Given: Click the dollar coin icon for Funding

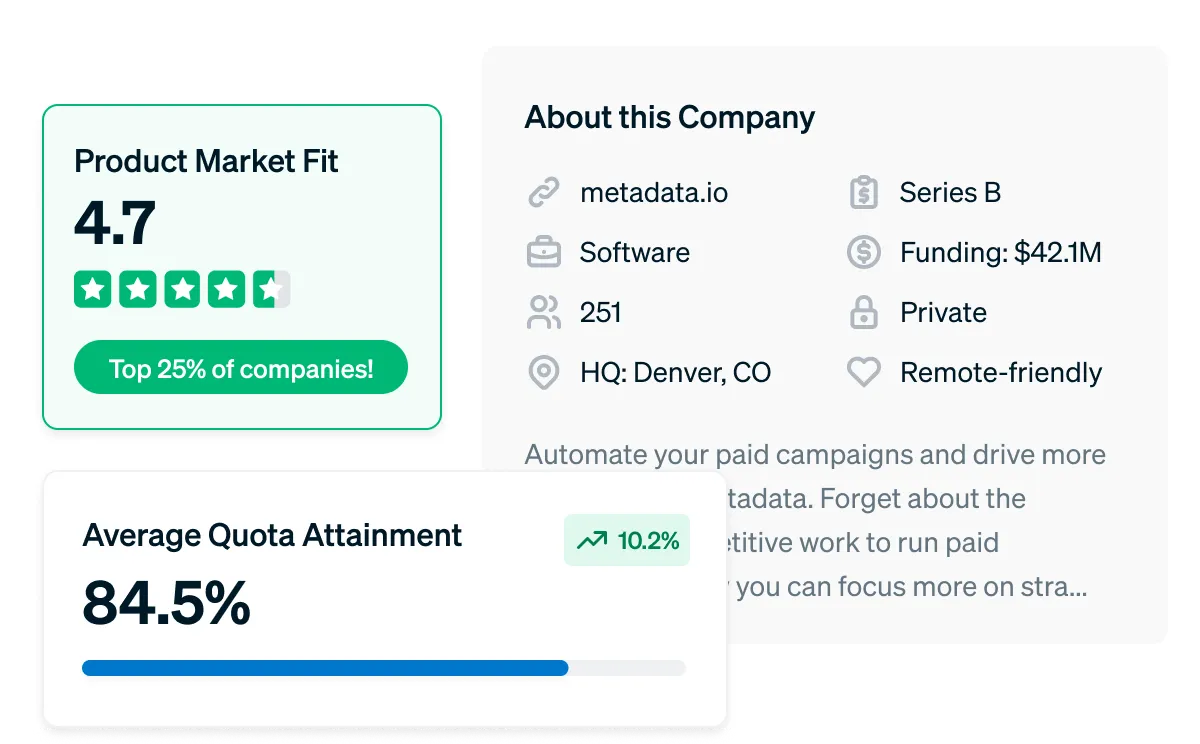Looking at the screenshot, I should point(863,252).
